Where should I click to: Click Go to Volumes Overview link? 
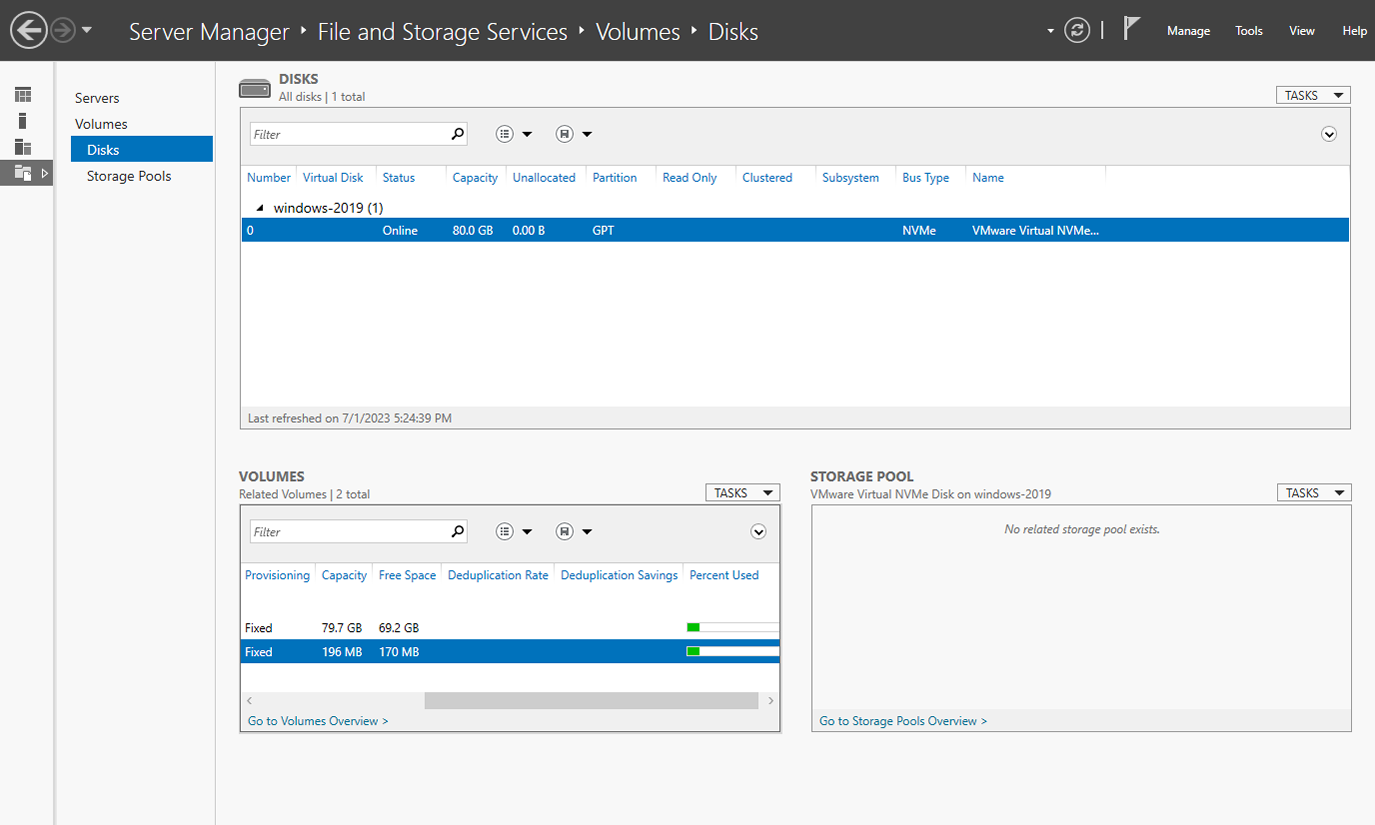pos(318,721)
